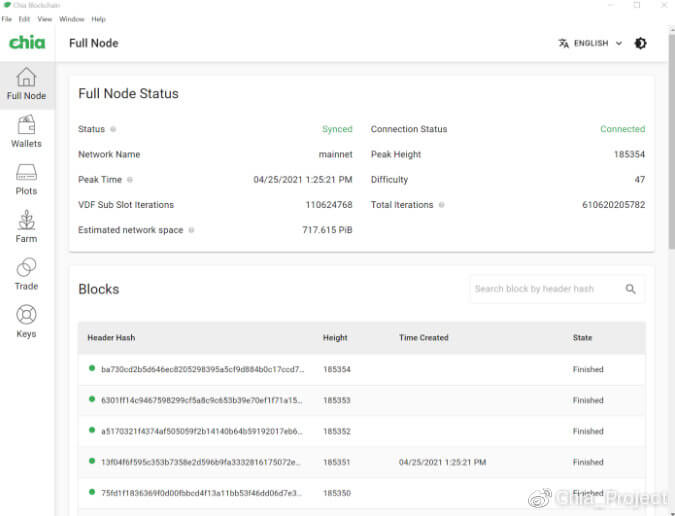
Task: Click the Finished state of block 185352
Action: (x=588, y=431)
